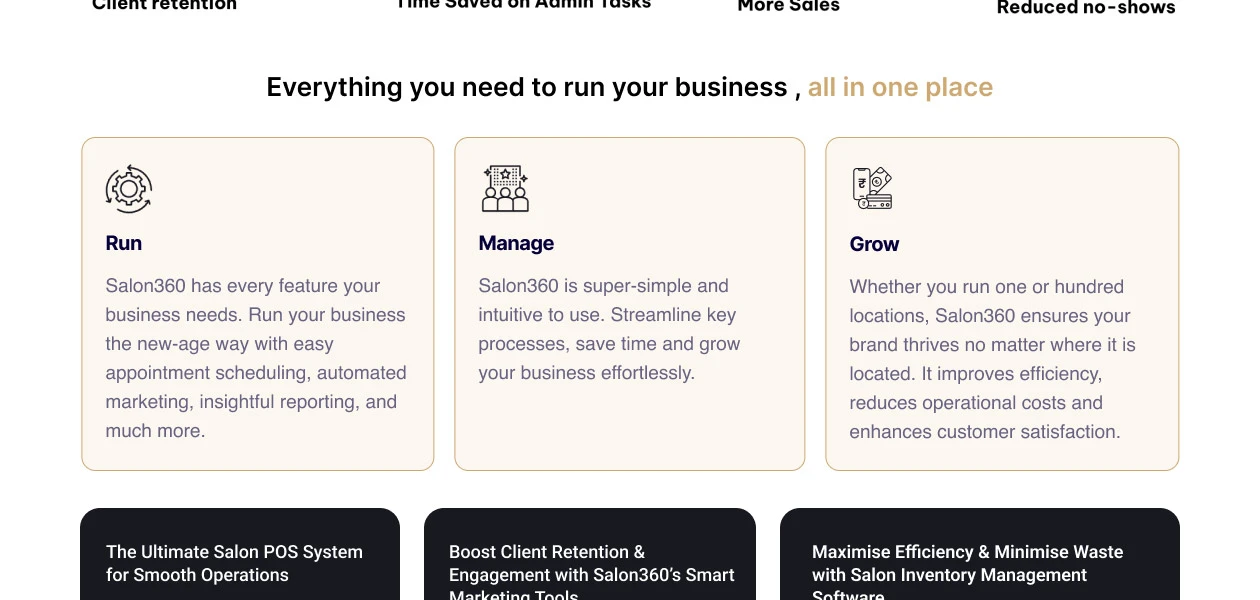The image size is (1260, 600).
Task: Click the Manage team icon
Action: coord(505,189)
